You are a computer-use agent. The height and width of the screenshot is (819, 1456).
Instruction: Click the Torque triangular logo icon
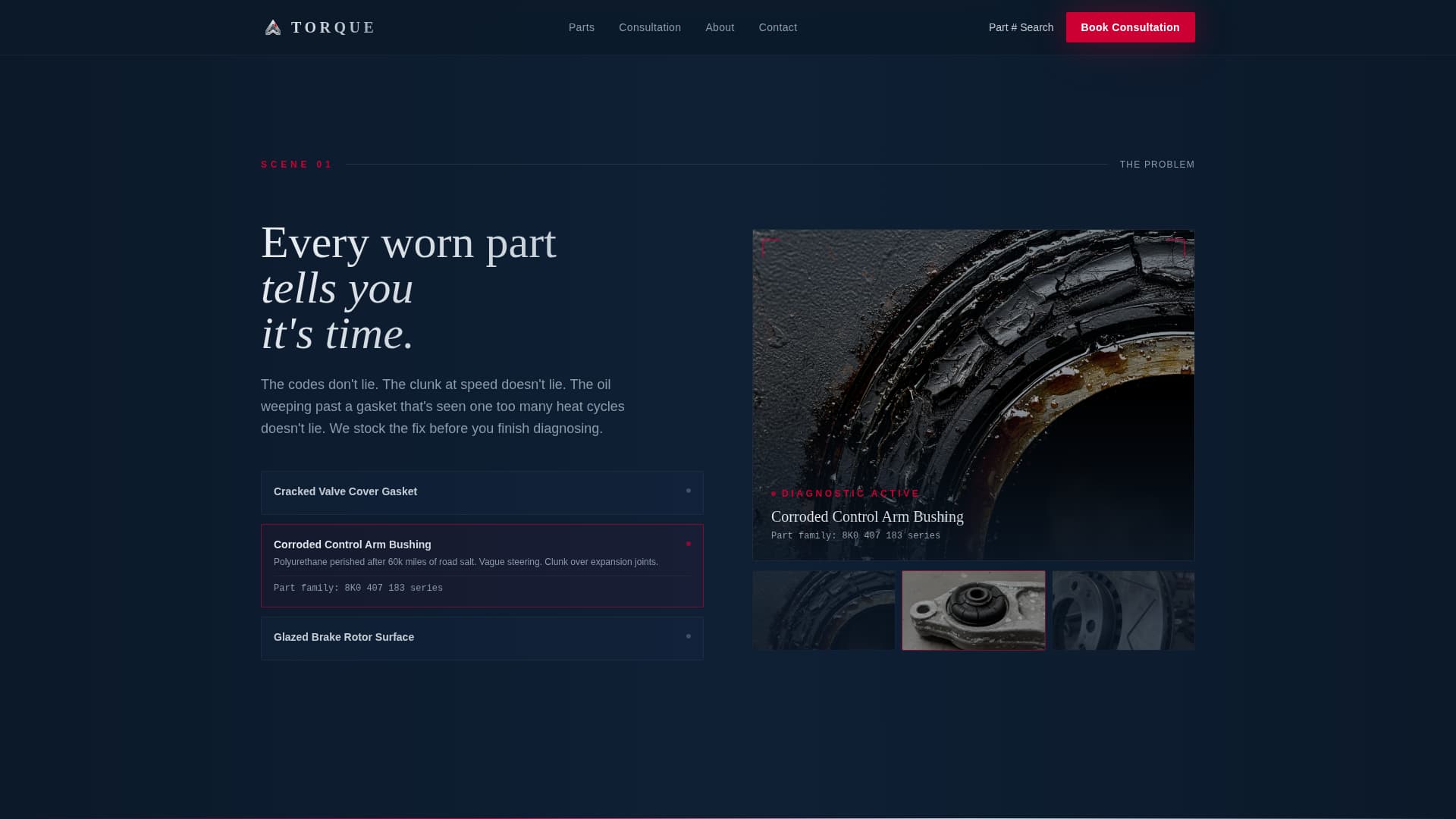pos(273,28)
